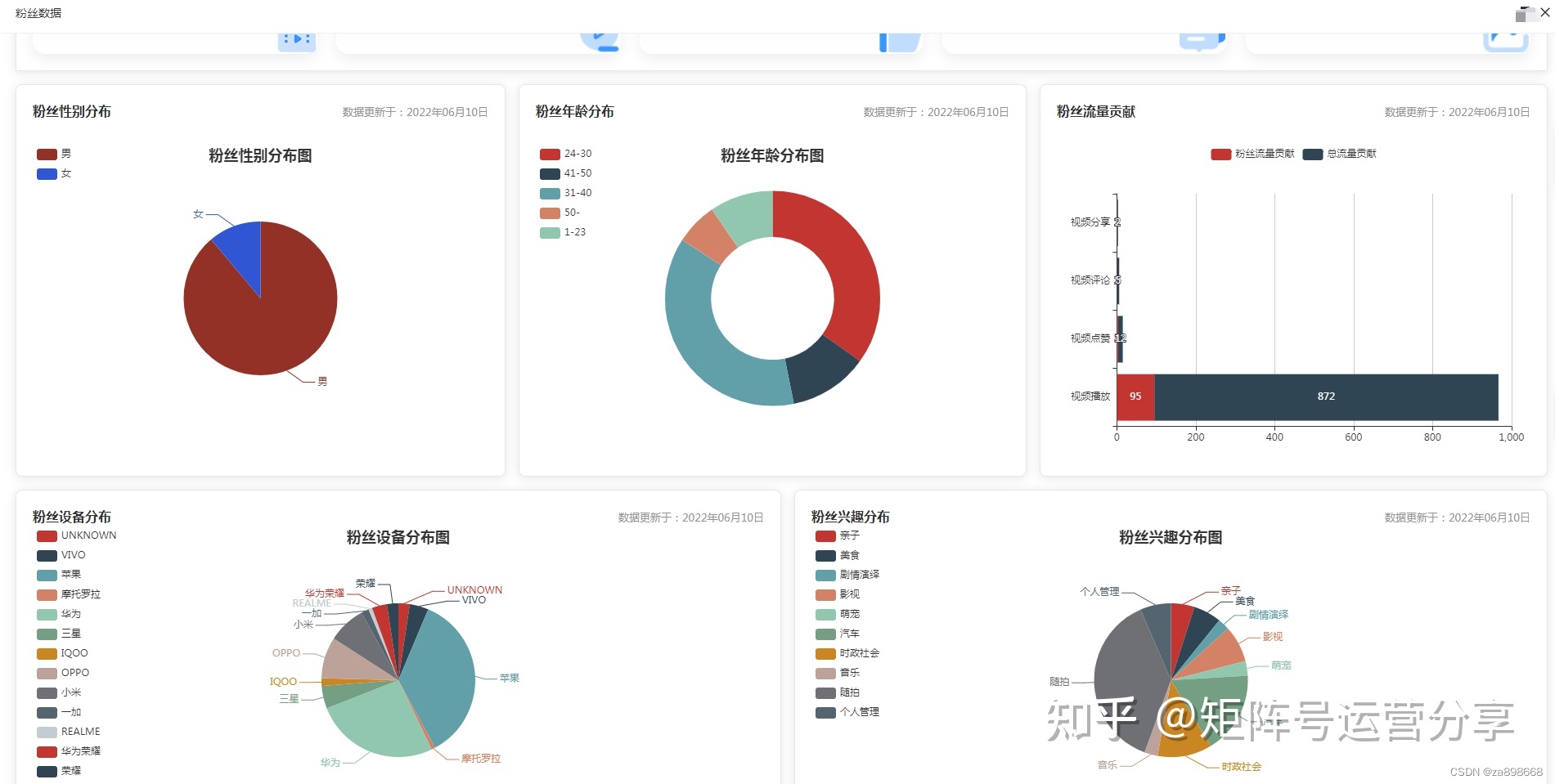Click the playlist icon on the first stats card

click(296, 38)
